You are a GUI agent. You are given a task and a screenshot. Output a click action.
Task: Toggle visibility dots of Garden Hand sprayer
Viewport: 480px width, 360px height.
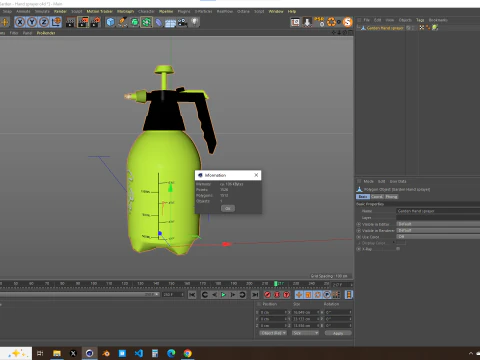click(x=413, y=28)
